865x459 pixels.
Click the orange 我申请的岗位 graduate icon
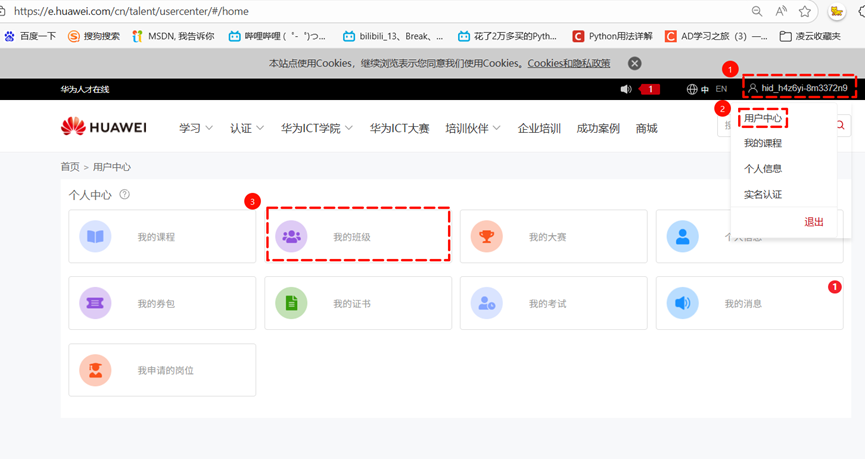coord(95,370)
